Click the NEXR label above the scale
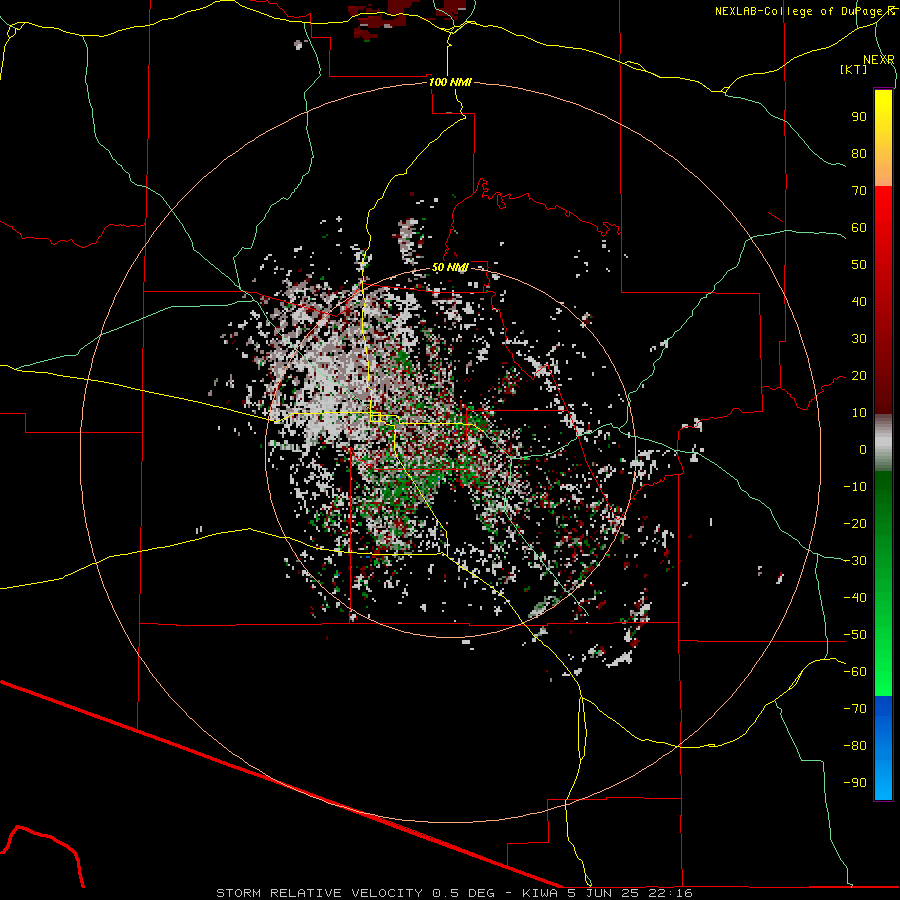900x900 pixels. (878, 60)
